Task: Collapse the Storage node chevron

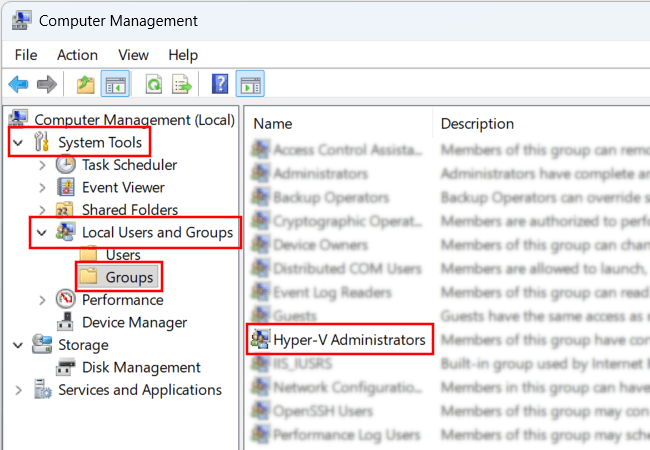Action: (x=18, y=345)
